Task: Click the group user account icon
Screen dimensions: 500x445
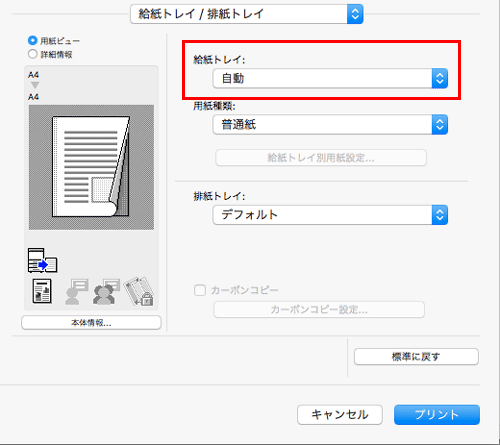Action: 106,291
